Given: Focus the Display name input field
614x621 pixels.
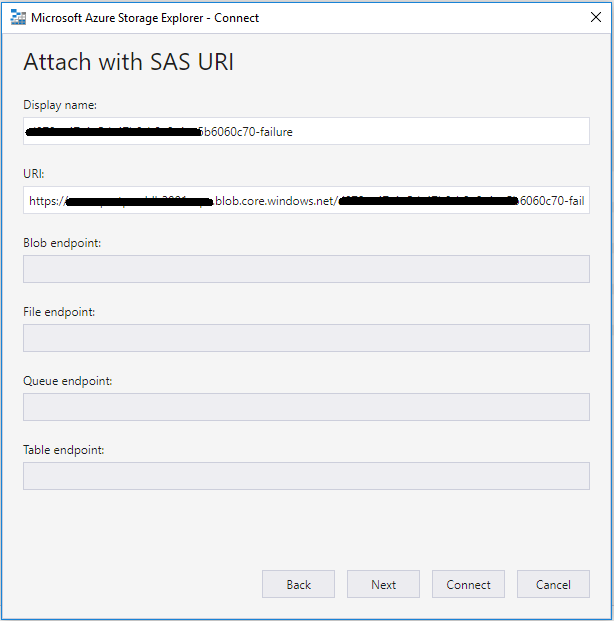Looking at the screenshot, I should [306, 131].
